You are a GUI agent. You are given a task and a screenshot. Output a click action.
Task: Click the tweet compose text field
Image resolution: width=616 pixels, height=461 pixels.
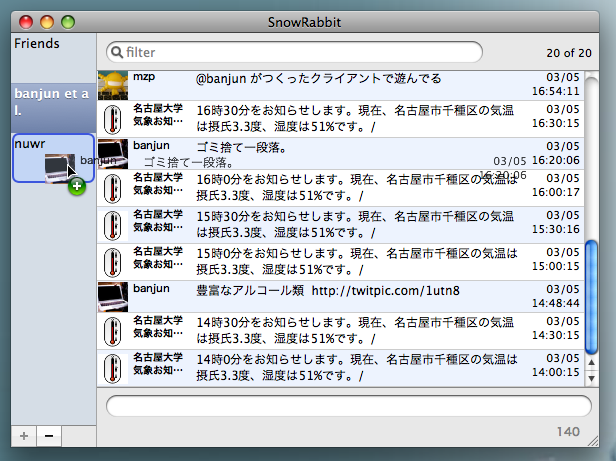[x=348, y=406]
